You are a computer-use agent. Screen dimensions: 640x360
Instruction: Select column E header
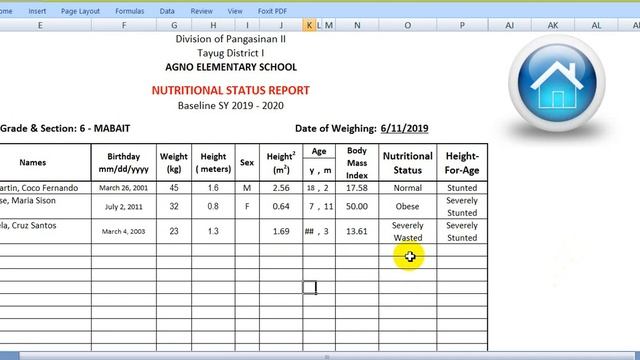[x=40, y=25]
